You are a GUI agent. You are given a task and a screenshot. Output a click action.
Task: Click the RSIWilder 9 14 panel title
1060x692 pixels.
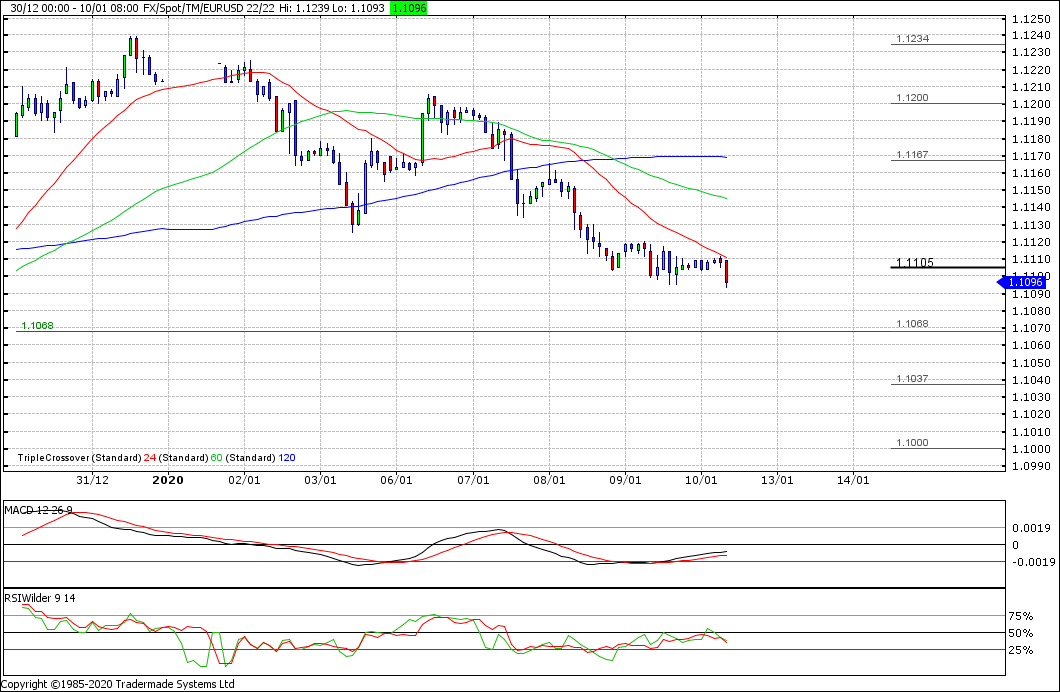coord(40,598)
